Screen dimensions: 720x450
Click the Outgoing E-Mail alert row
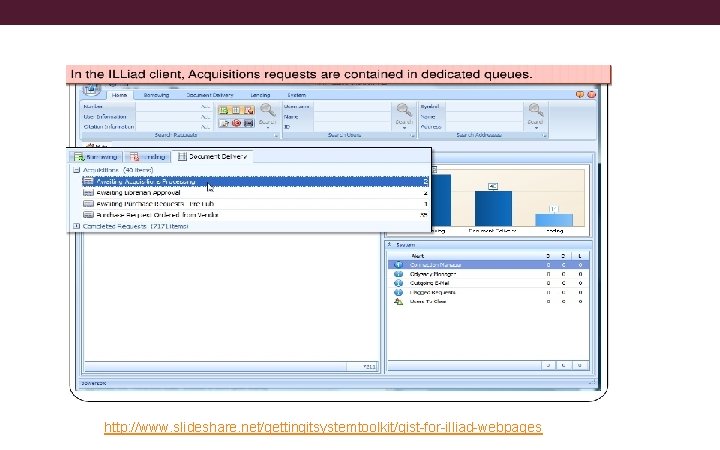coord(489,283)
